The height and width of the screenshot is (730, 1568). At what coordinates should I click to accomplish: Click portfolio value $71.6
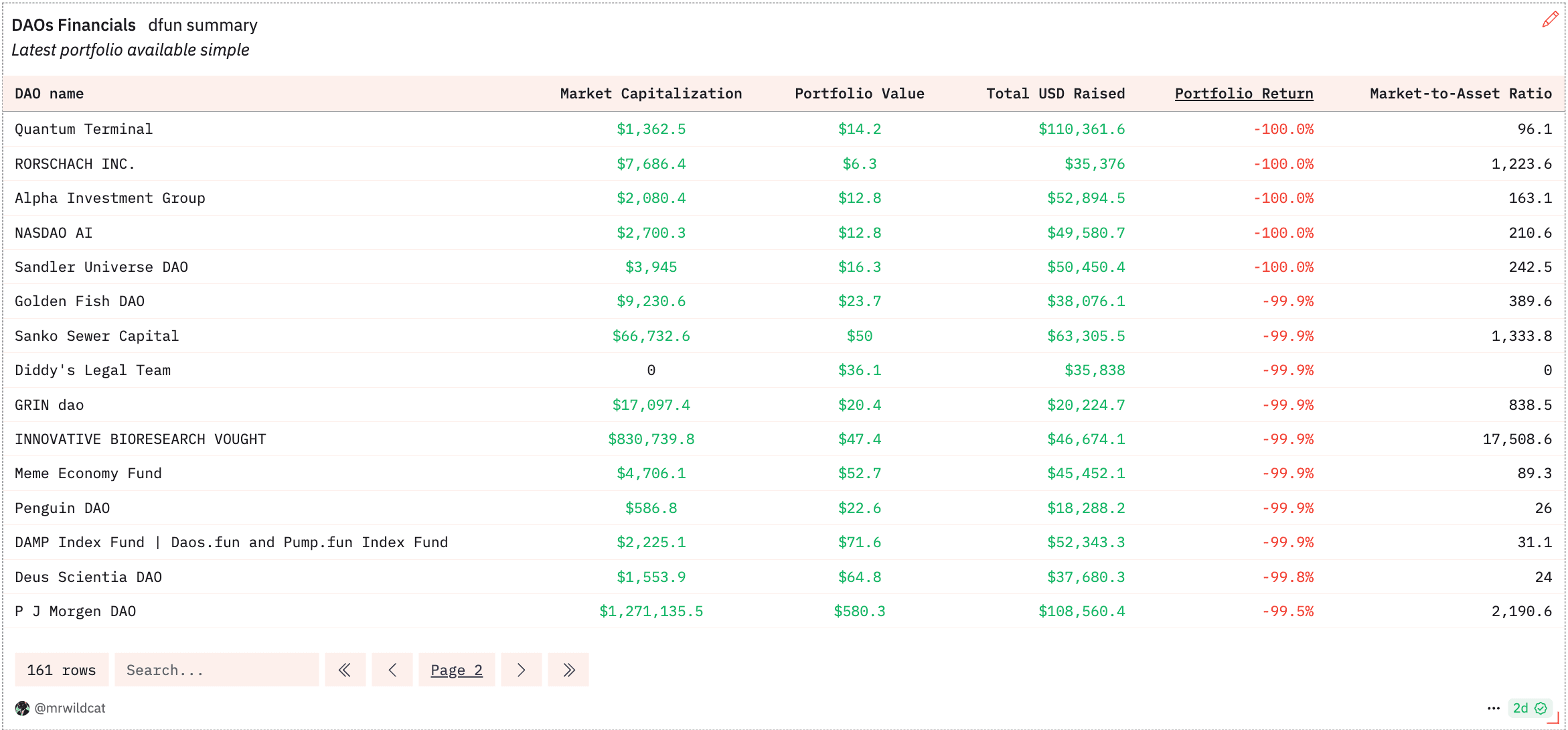(860, 542)
